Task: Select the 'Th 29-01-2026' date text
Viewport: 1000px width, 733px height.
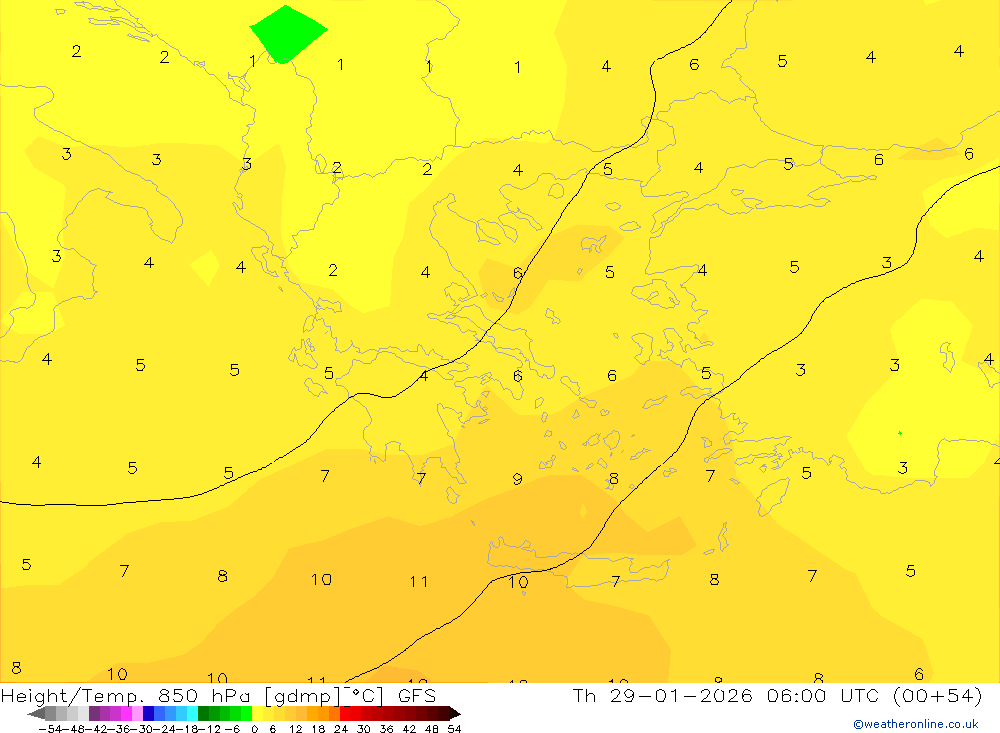Action: pyautogui.click(x=663, y=695)
